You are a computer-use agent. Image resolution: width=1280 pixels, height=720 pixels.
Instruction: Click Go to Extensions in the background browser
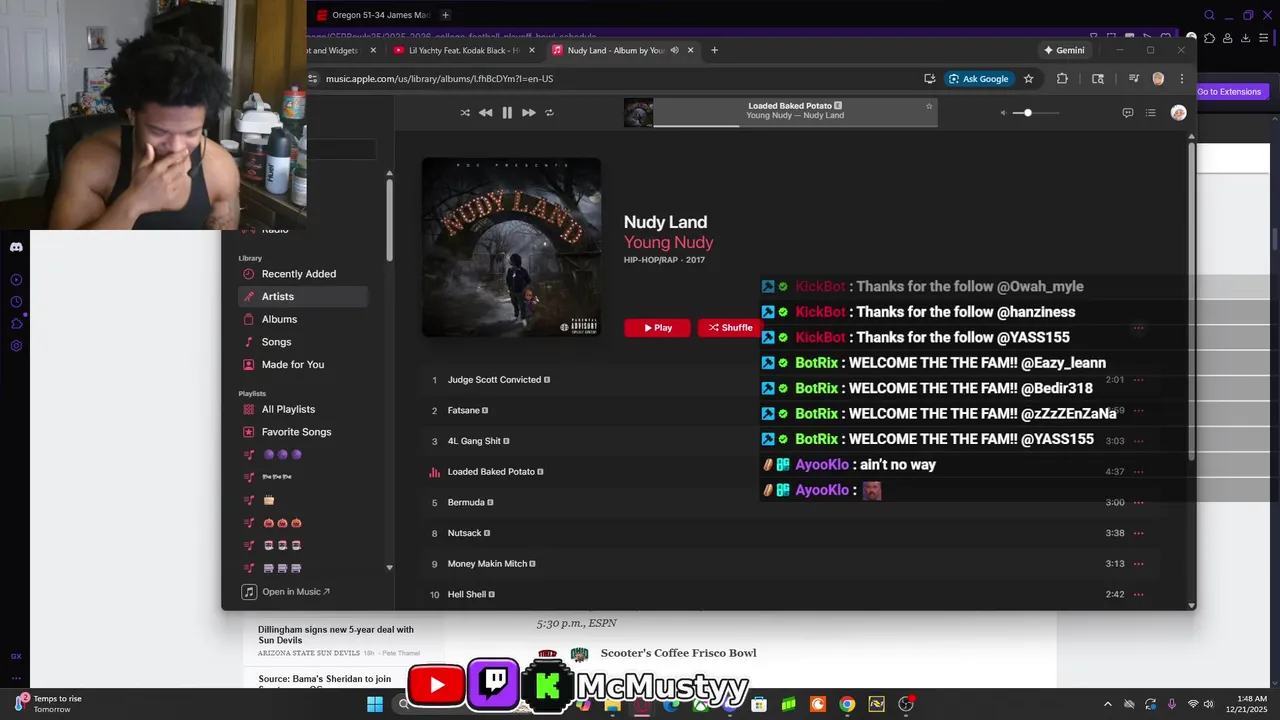coord(1232,92)
